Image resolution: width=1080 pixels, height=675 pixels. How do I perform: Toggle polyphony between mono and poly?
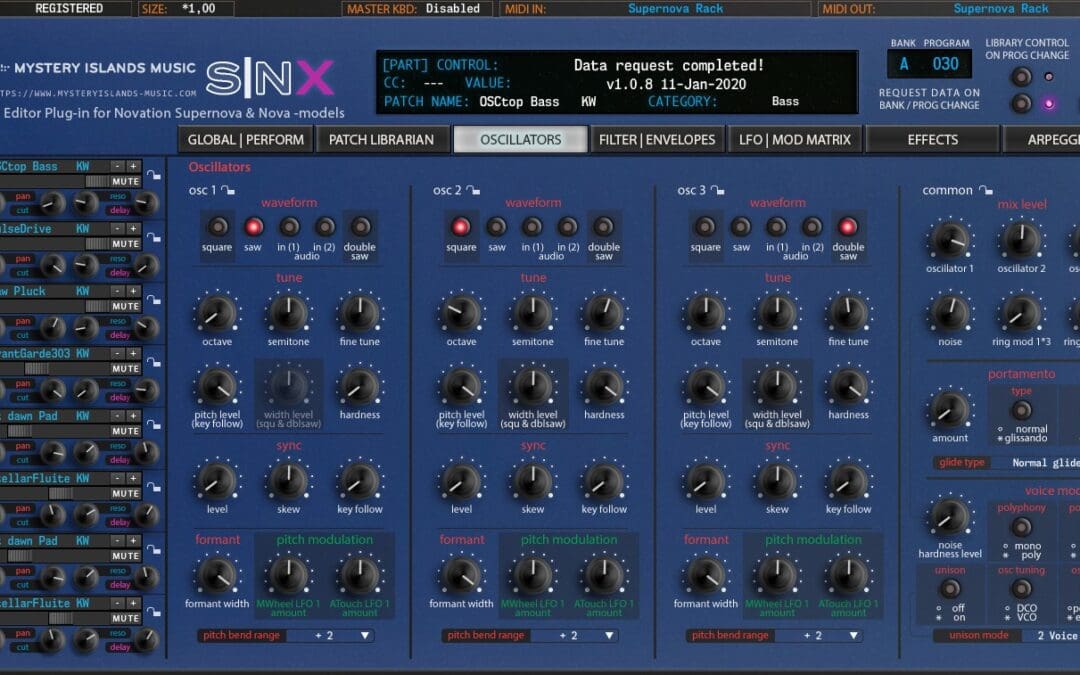click(x=1021, y=528)
